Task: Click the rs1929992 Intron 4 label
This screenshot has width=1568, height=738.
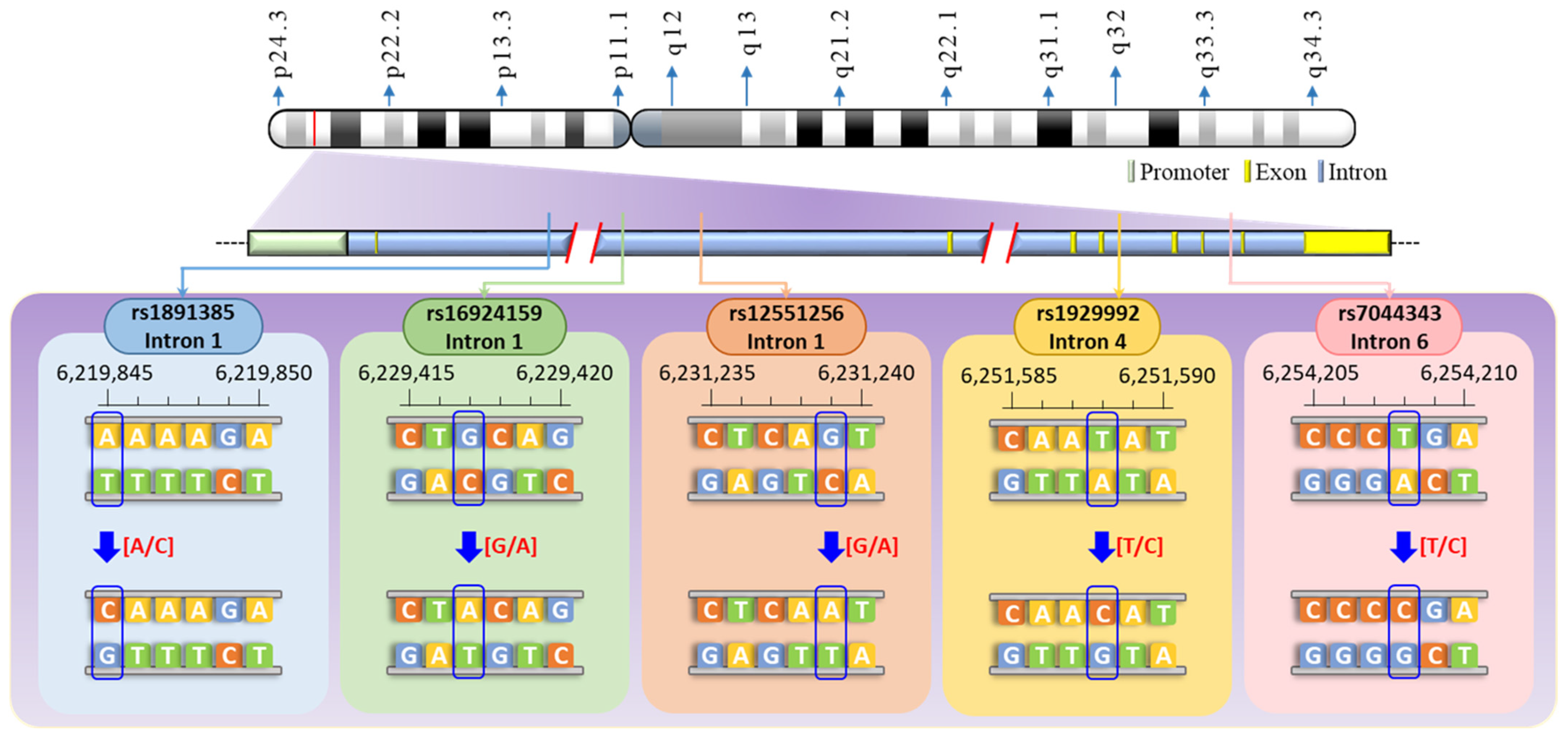Action: pyautogui.click(x=1087, y=327)
